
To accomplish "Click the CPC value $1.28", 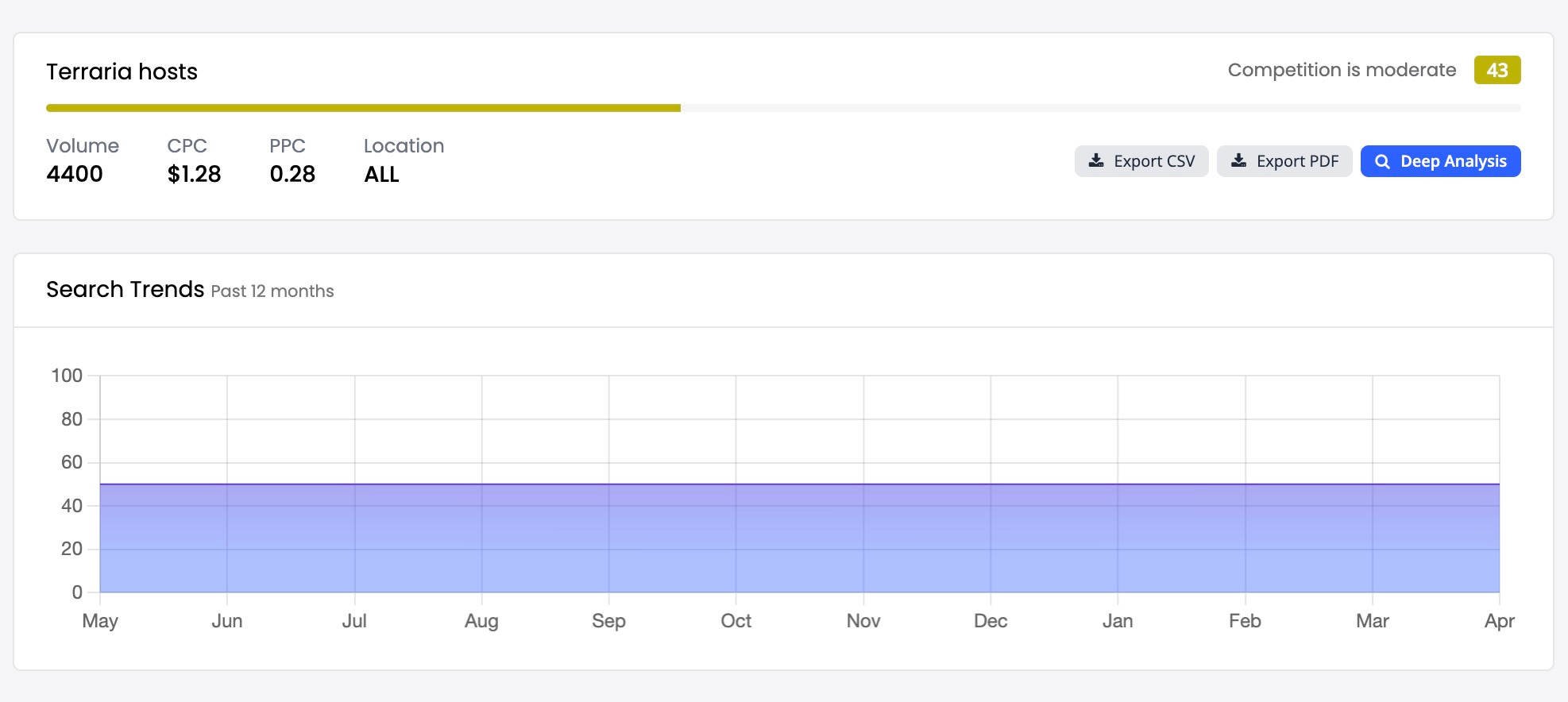I will [x=194, y=174].
